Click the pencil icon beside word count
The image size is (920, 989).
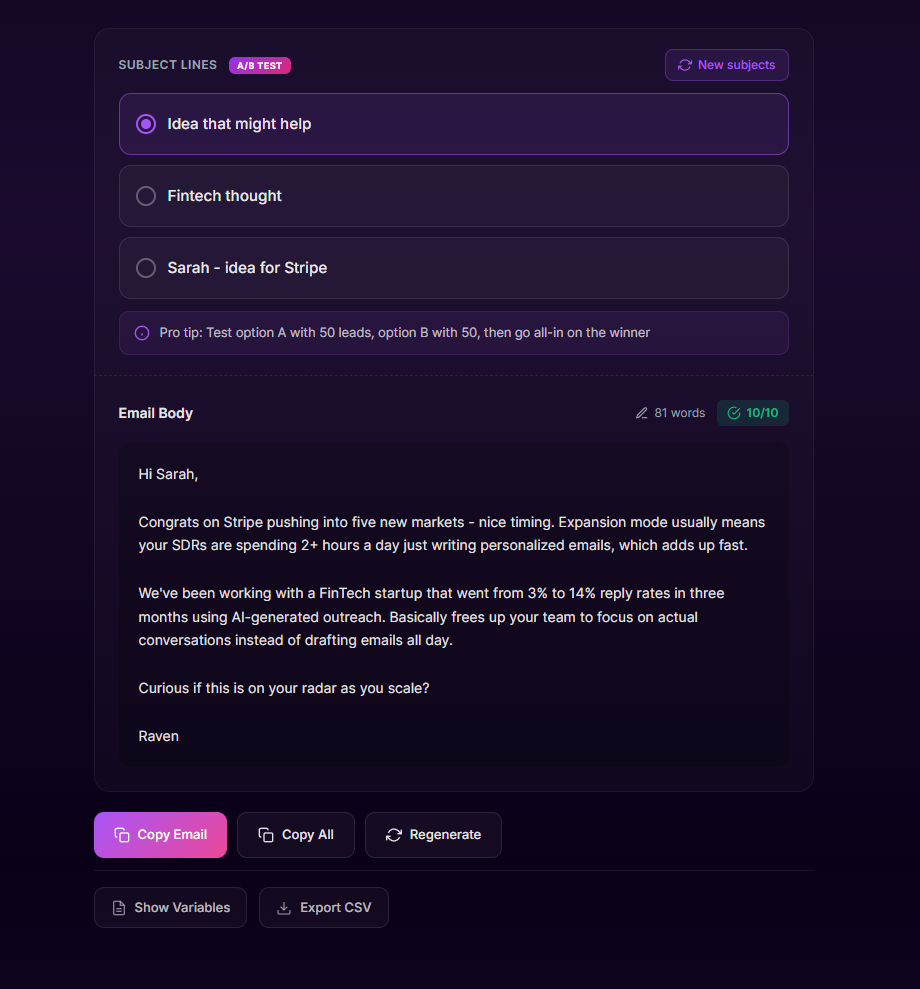[x=641, y=412]
